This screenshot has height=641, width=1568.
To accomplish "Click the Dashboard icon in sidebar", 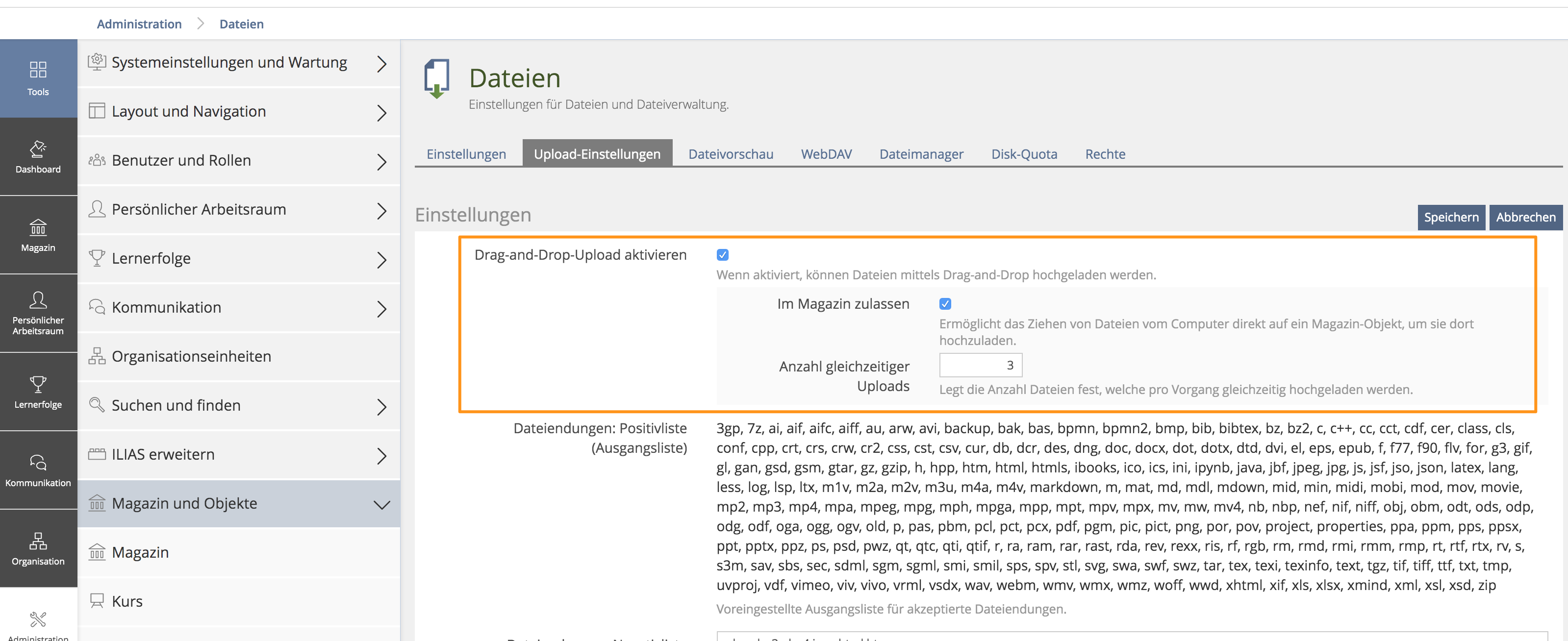I will [x=38, y=156].
